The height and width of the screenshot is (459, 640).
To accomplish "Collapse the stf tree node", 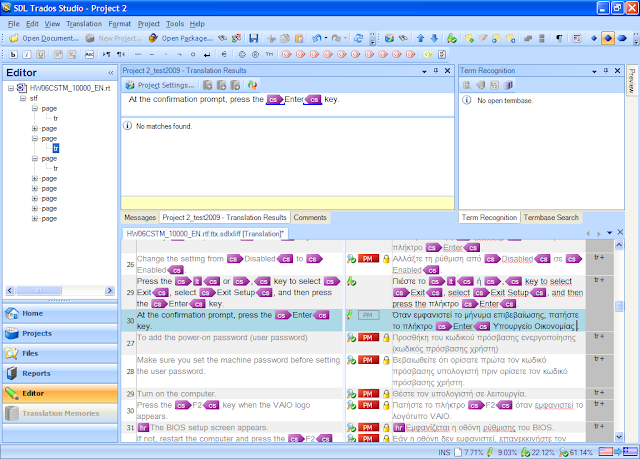I will (x=23, y=98).
